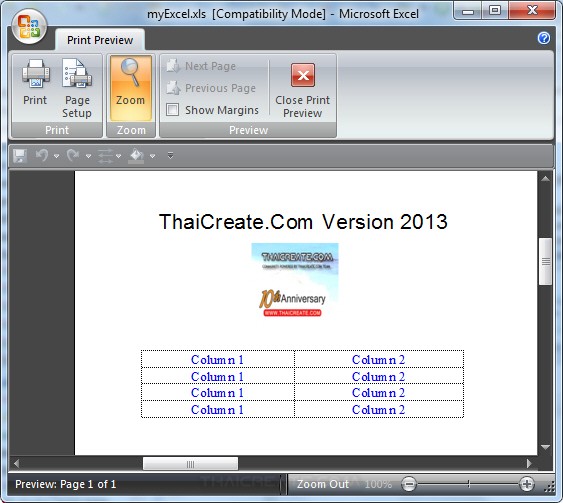Viewport: 563px width, 503px height.
Task: Click first row Column 2 cell
Action: click(379, 359)
